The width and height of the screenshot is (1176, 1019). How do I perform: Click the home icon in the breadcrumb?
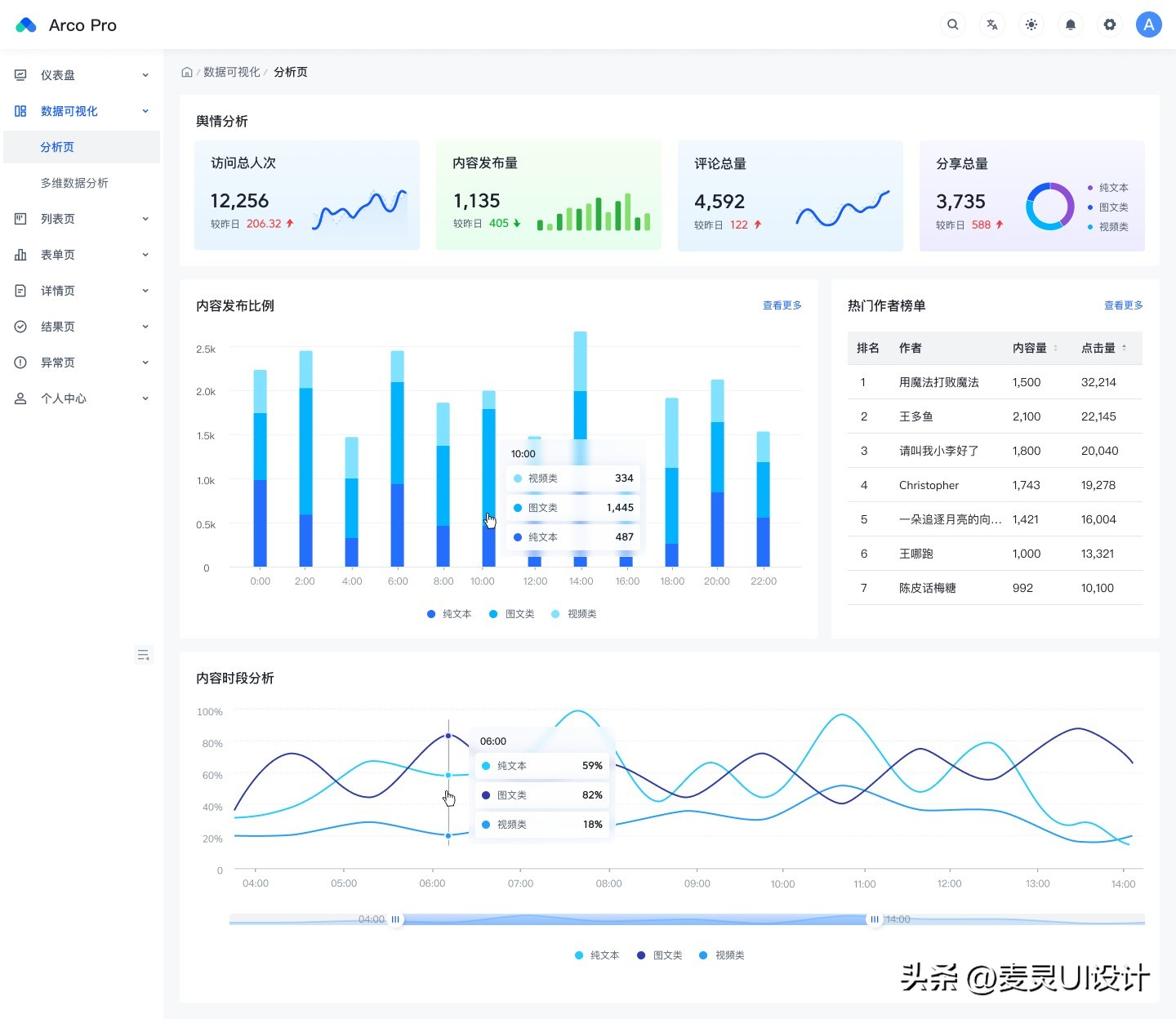(187, 72)
